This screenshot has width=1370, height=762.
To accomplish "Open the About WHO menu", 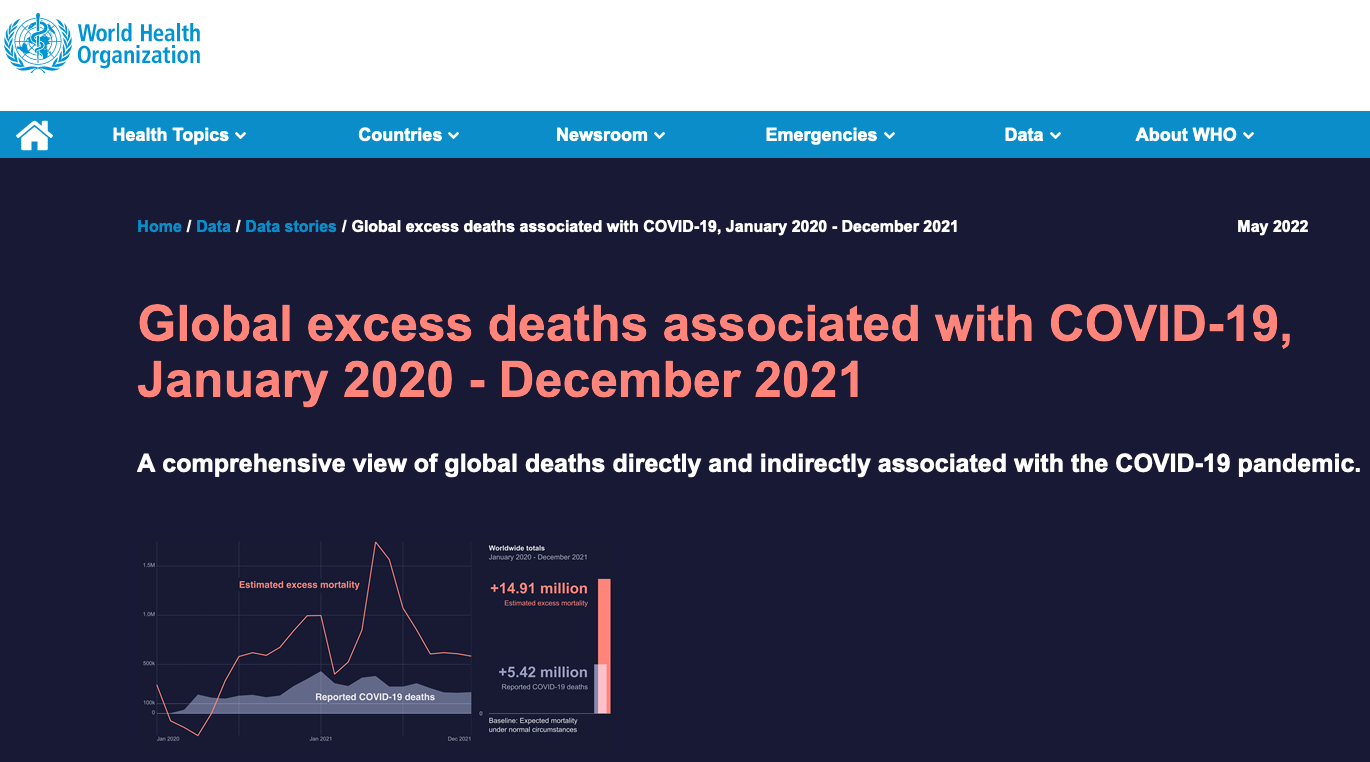I will (1194, 135).
